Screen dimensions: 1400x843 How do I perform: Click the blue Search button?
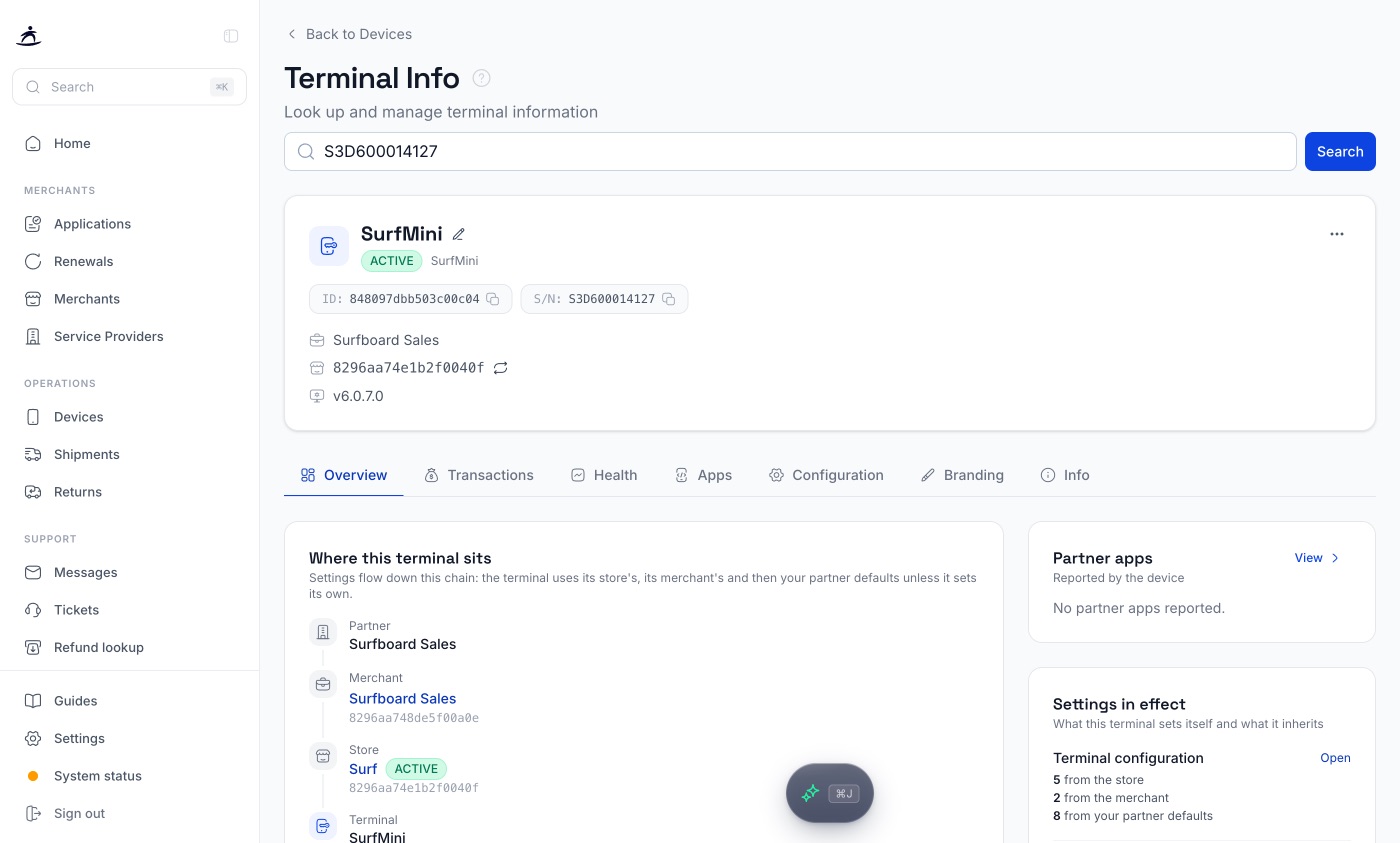pyautogui.click(x=1340, y=151)
